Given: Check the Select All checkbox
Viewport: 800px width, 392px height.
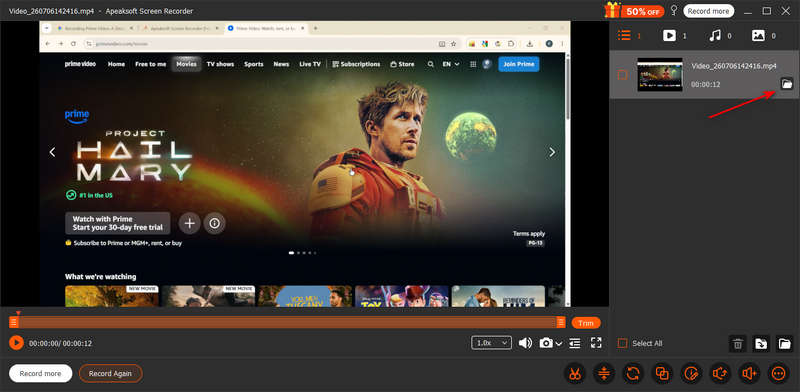Looking at the screenshot, I should [x=622, y=344].
